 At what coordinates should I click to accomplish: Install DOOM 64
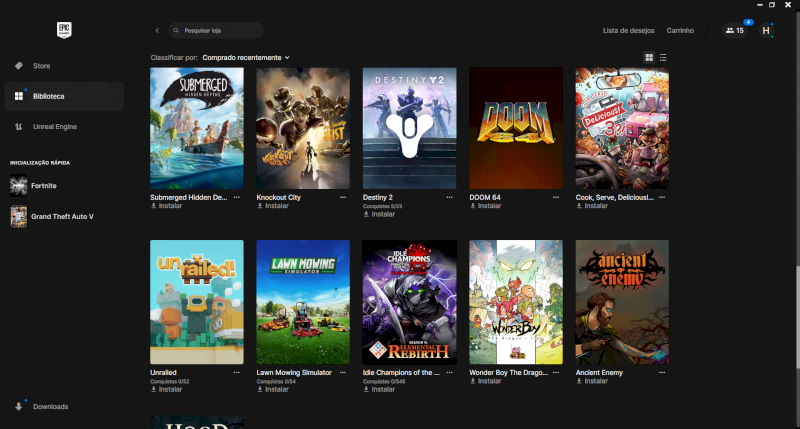[486, 206]
